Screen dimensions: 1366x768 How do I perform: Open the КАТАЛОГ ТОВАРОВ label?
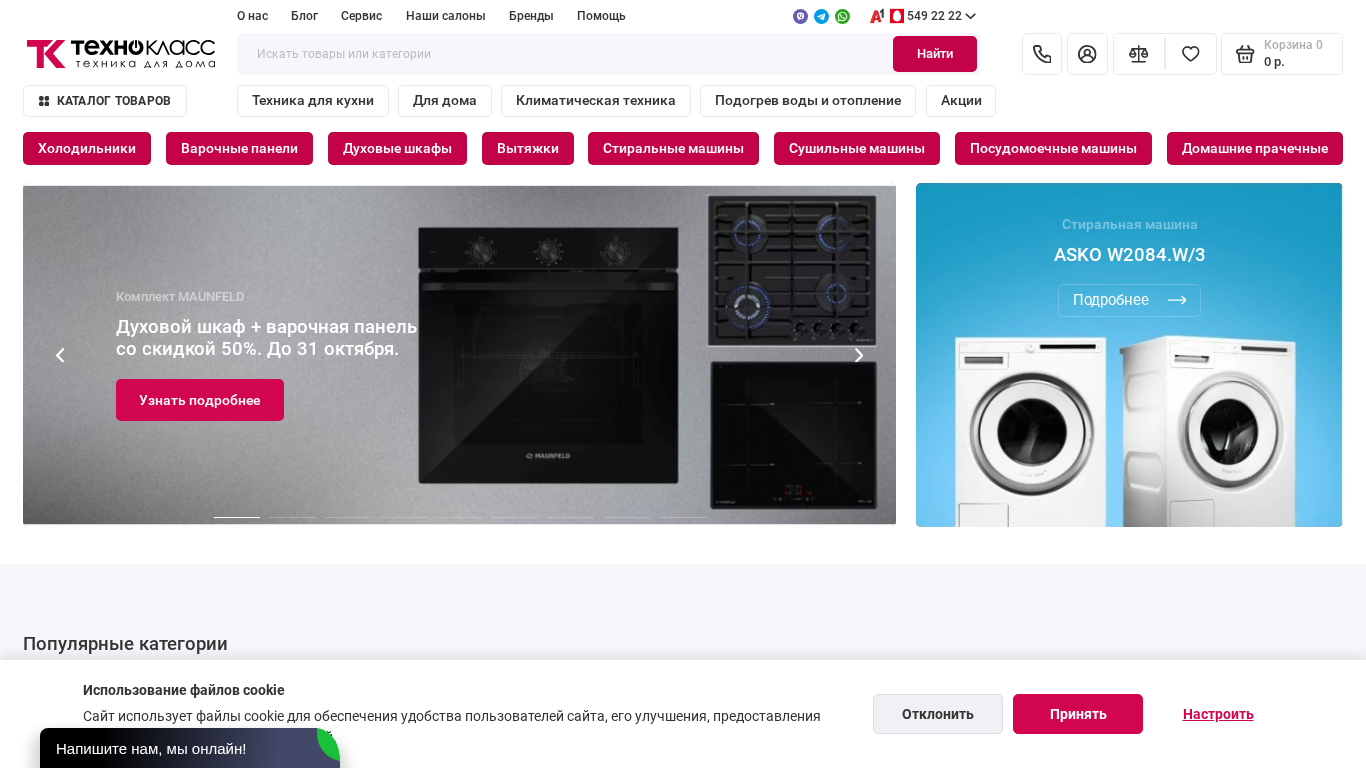(x=114, y=101)
